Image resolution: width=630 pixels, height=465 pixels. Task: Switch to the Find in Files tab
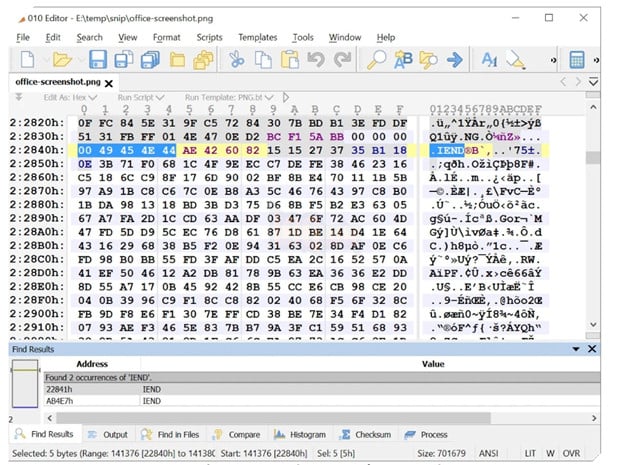coord(170,434)
